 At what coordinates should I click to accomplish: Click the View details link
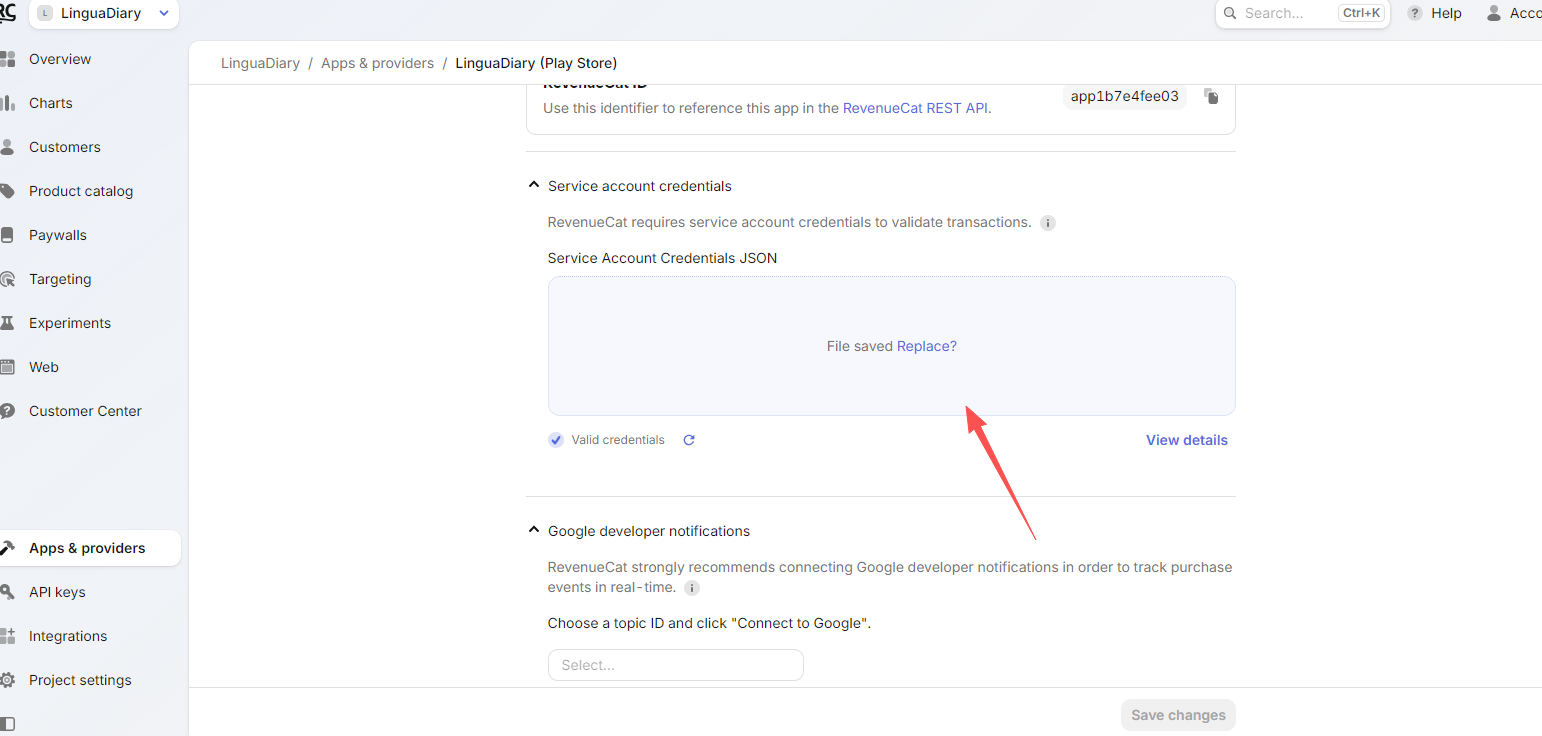click(1187, 440)
